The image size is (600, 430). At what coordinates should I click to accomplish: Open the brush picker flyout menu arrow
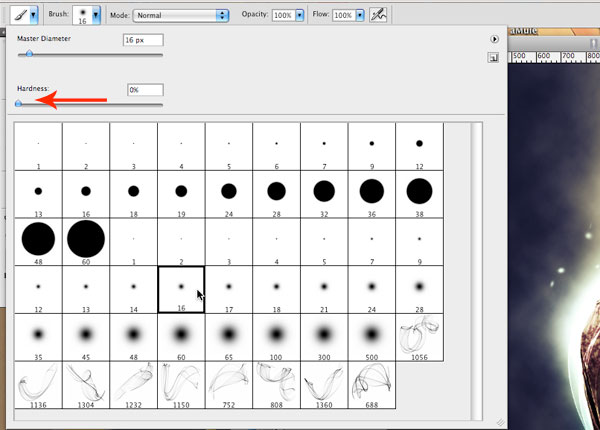(x=494, y=39)
